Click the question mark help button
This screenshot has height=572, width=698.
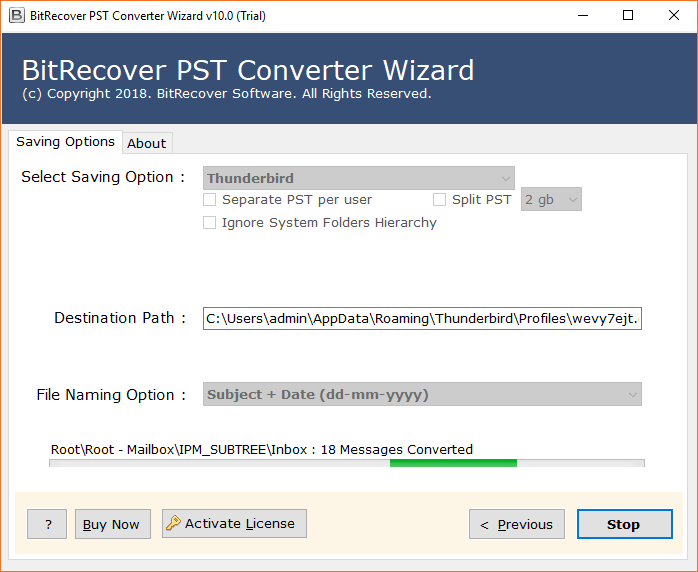tap(47, 524)
